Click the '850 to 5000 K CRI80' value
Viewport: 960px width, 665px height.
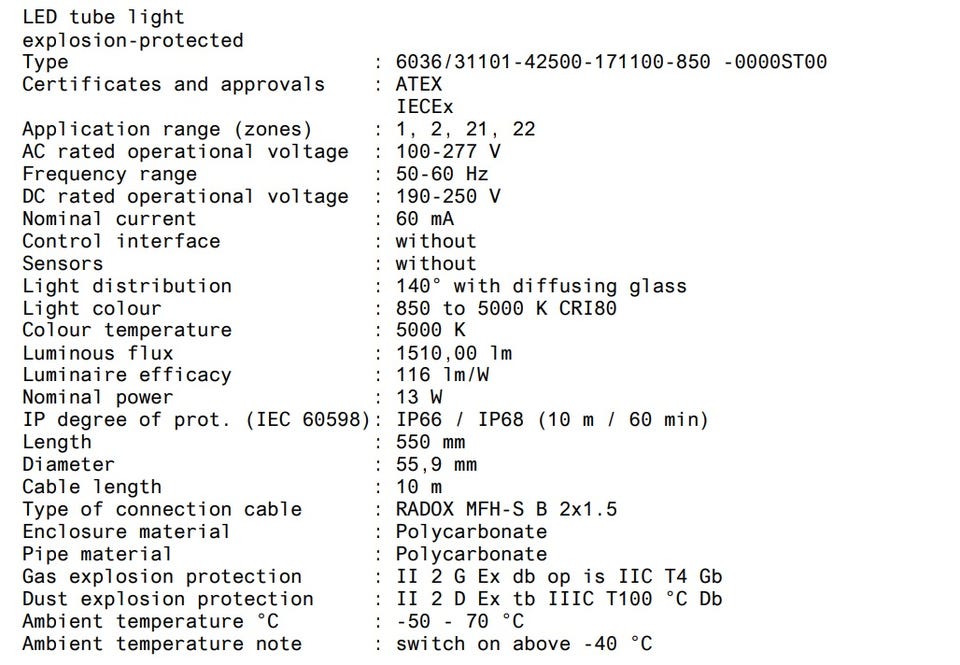(506, 308)
